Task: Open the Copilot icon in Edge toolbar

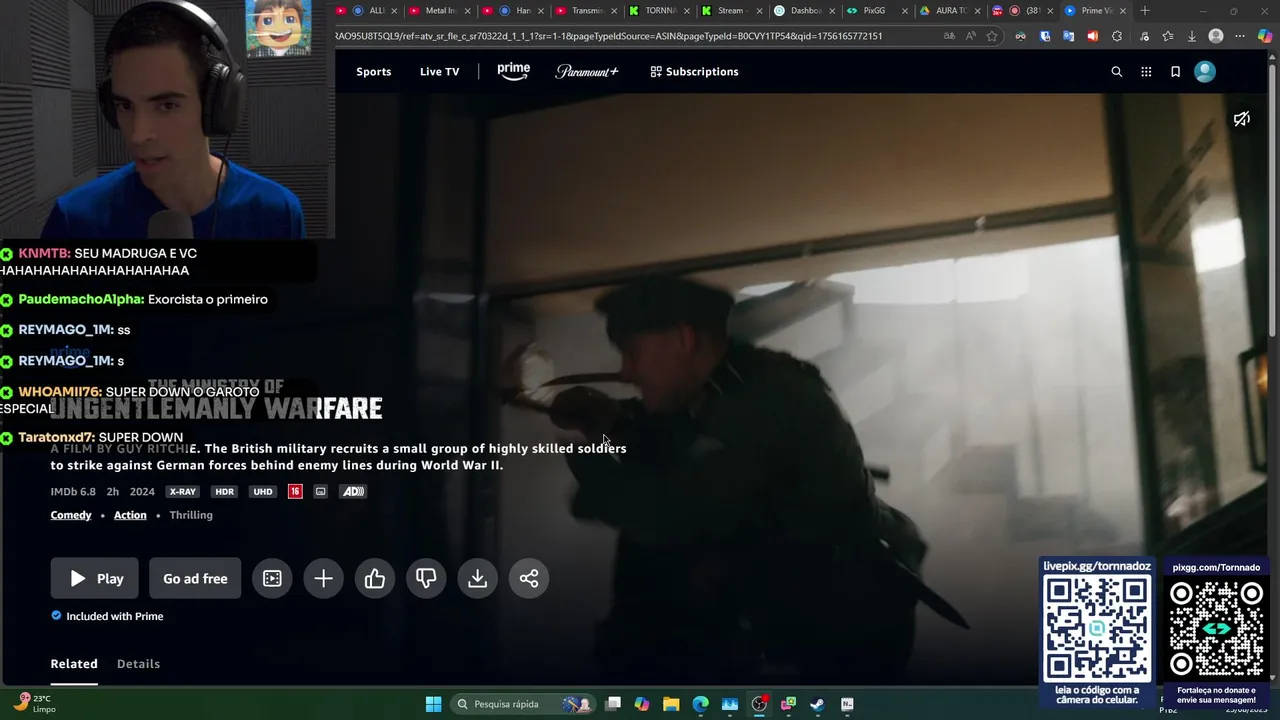Action: click(1265, 36)
